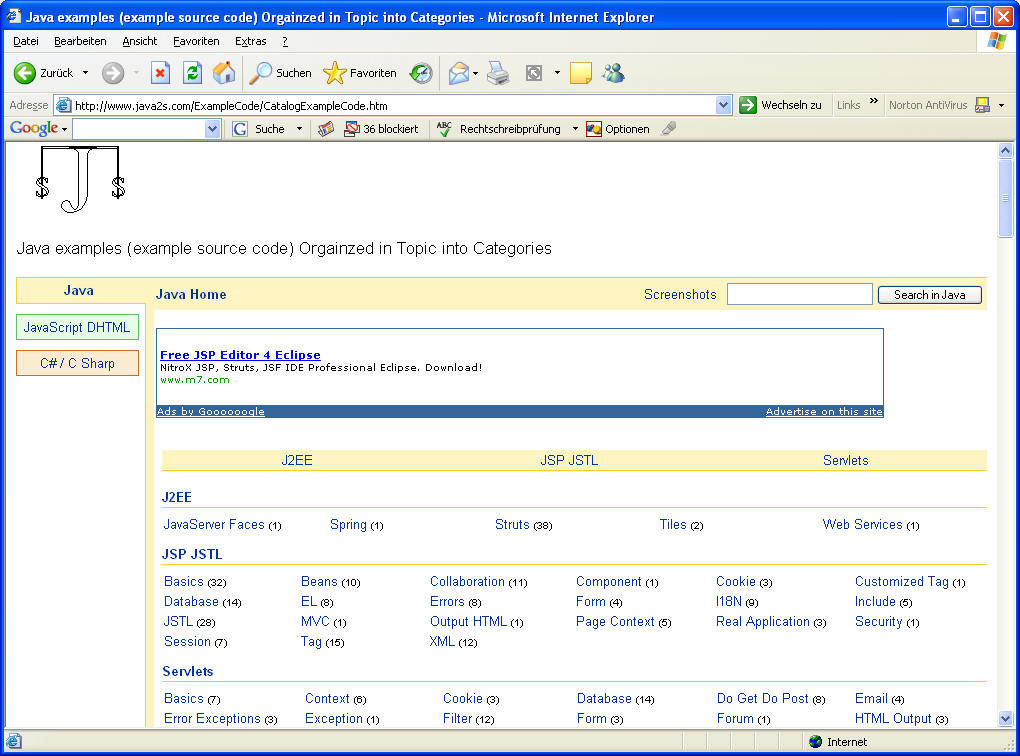Viewport: 1020px width, 756px height.
Task: Open the history (Verlauf) clock icon
Action: click(x=421, y=73)
